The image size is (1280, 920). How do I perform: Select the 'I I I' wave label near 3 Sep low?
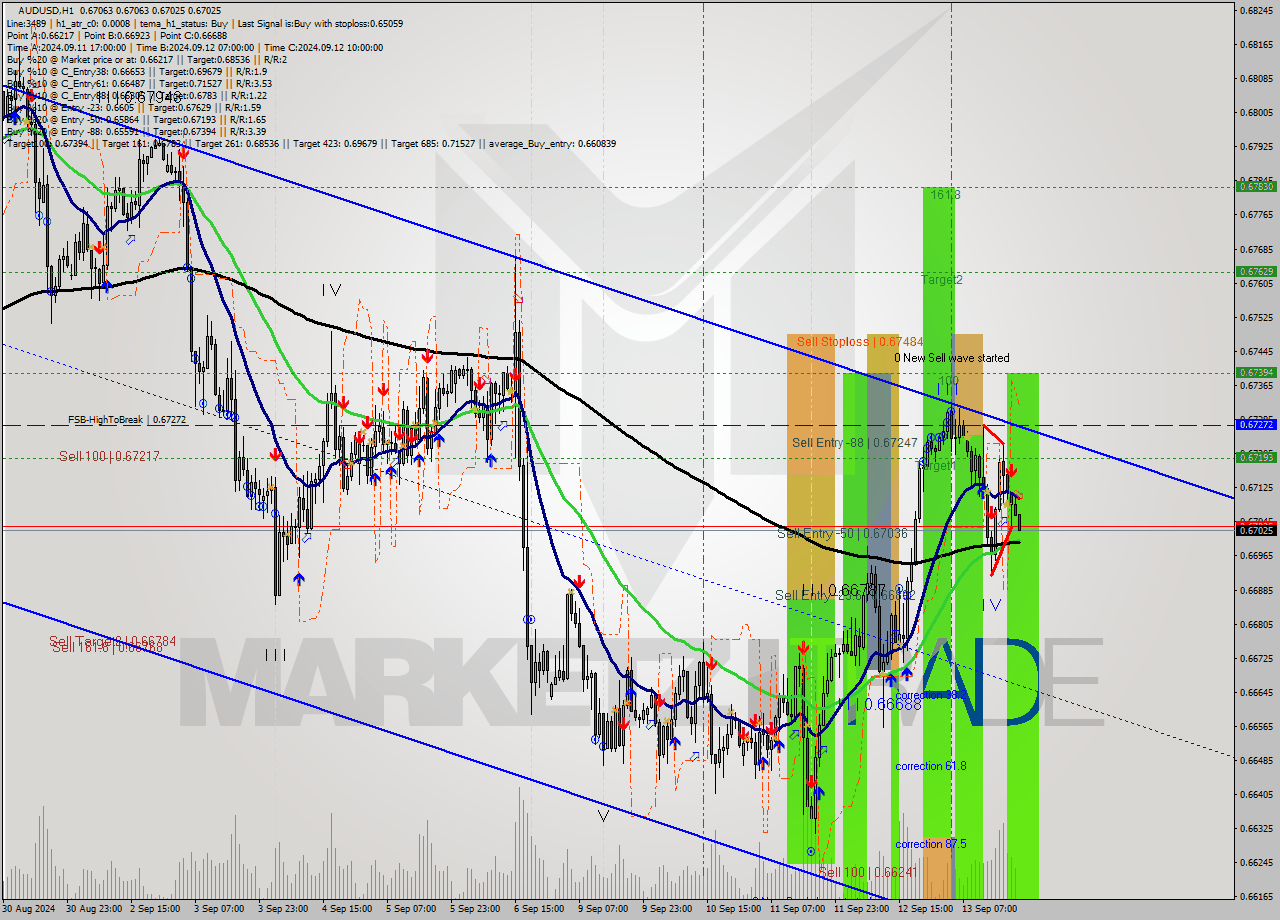click(x=275, y=655)
